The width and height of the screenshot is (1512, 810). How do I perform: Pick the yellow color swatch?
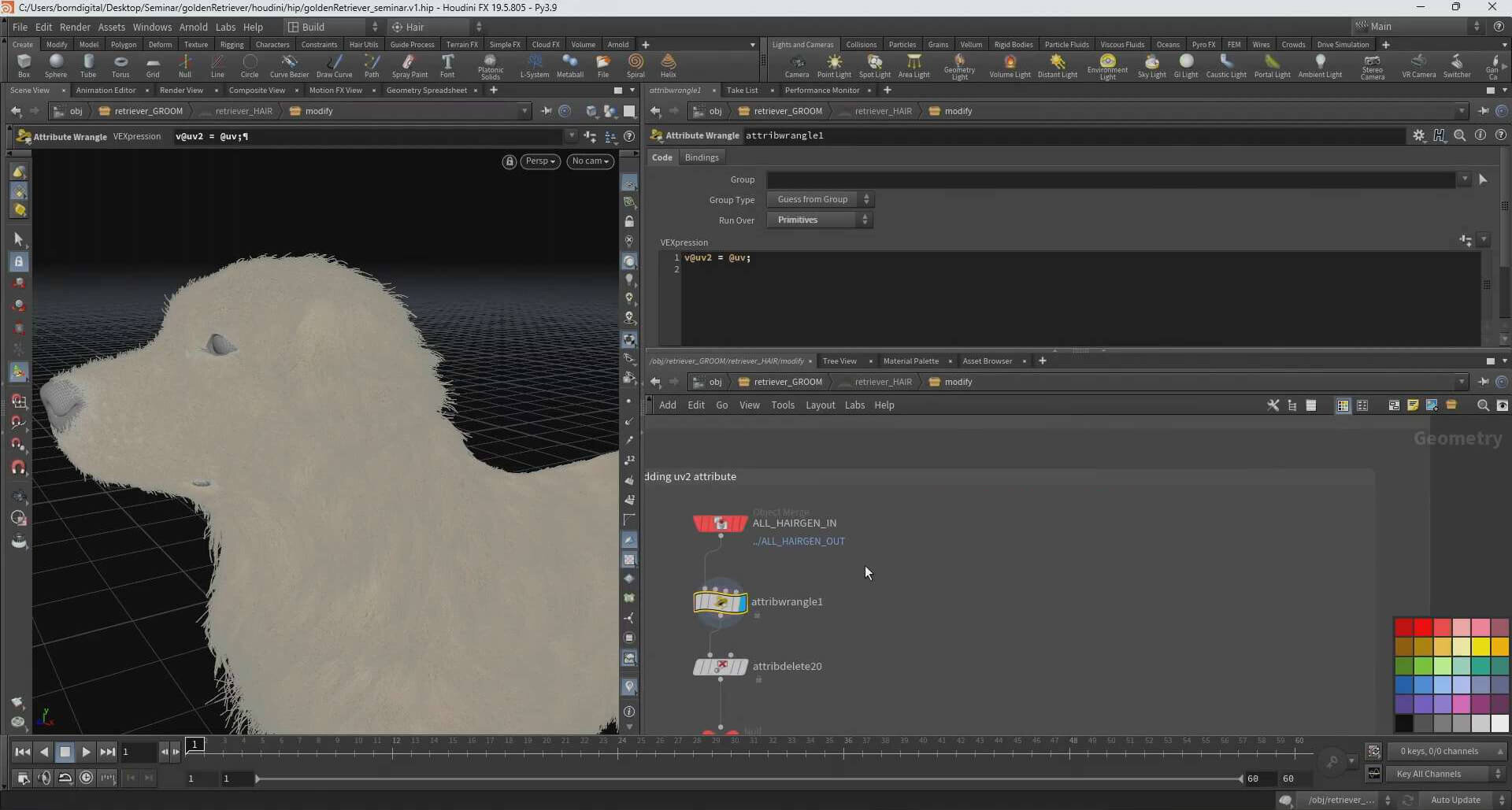1480,647
